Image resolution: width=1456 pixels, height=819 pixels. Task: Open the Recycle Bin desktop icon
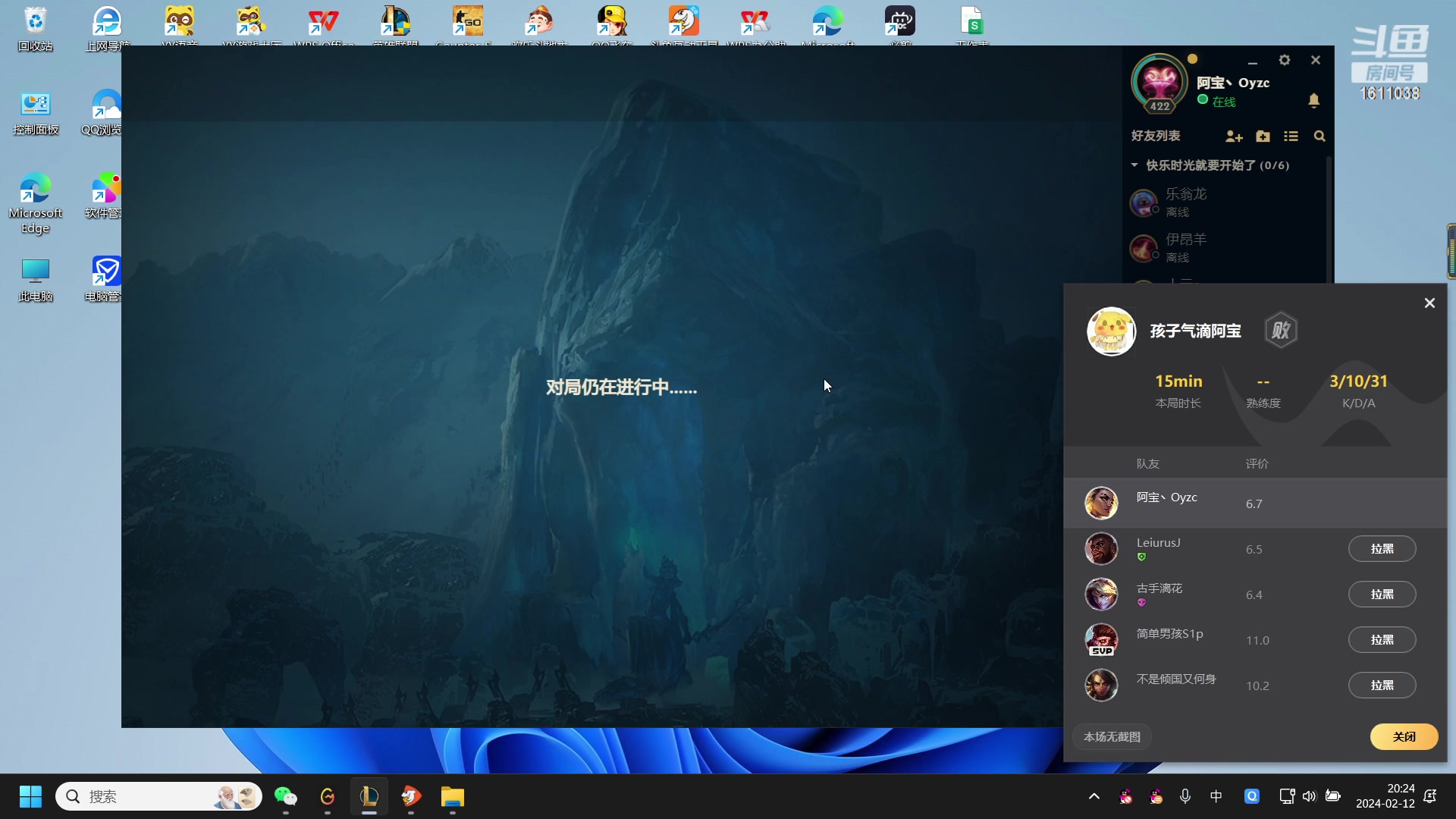[36, 29]
